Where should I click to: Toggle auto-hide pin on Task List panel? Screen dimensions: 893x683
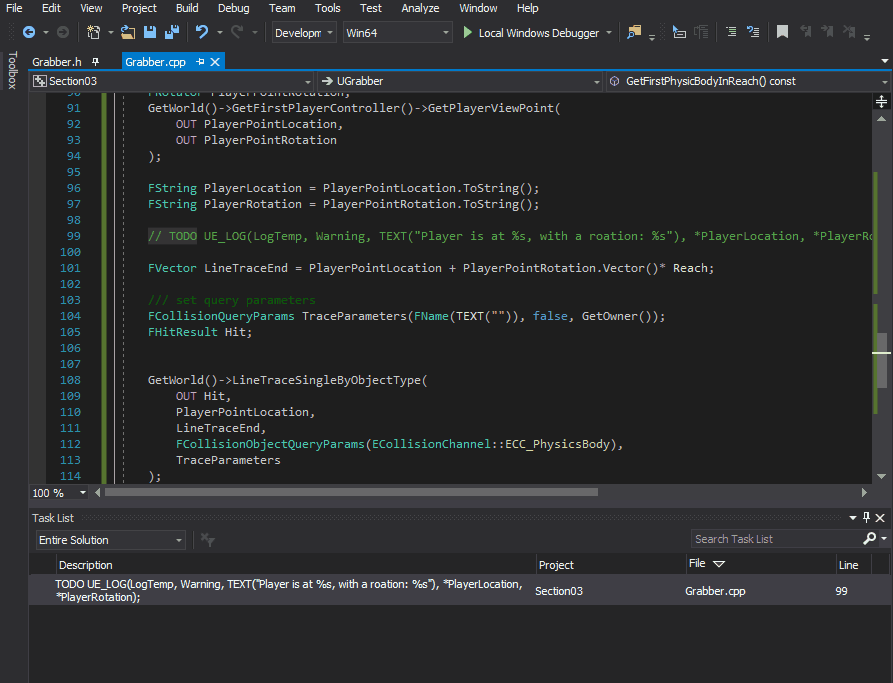pyautogui.click(x=866, y=518)
